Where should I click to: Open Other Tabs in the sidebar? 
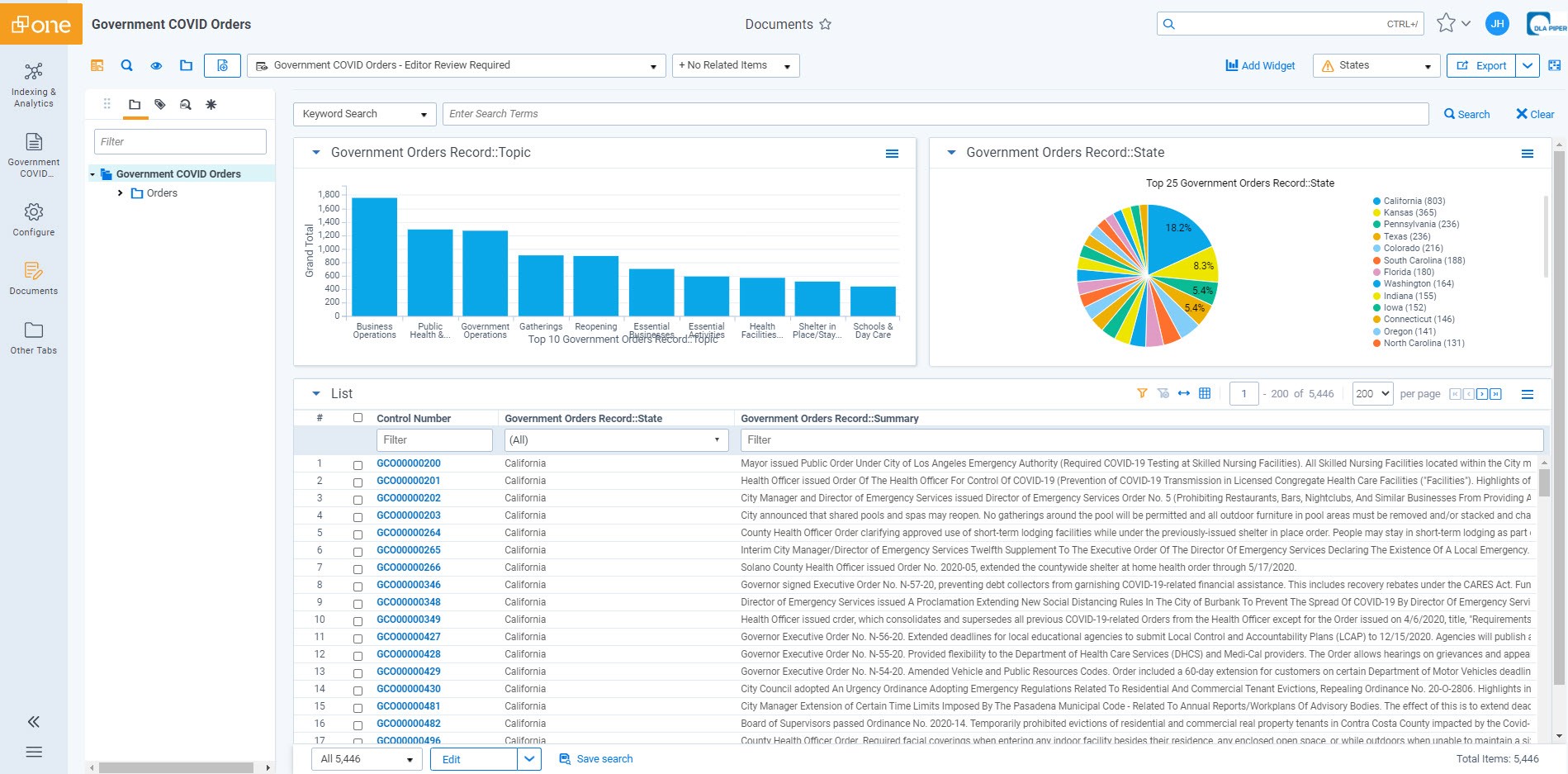pyautogui.click(x=33, y=335)
